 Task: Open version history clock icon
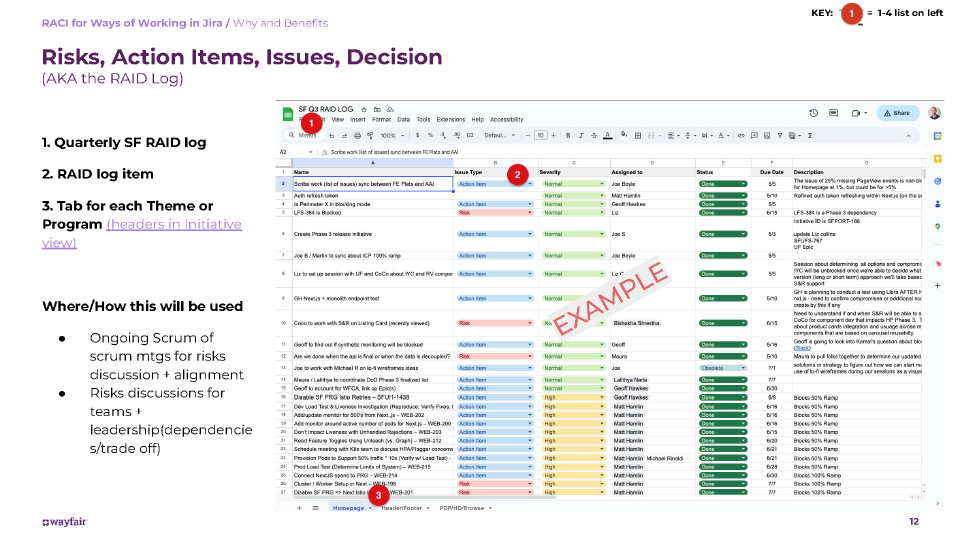tap(814, 113)
